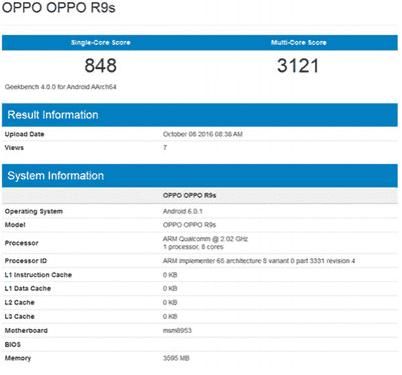Click the L1 Instruction Cache '0 KB' value
The width and height of the screenshot is (402, 375).
(x=170, y=275)
